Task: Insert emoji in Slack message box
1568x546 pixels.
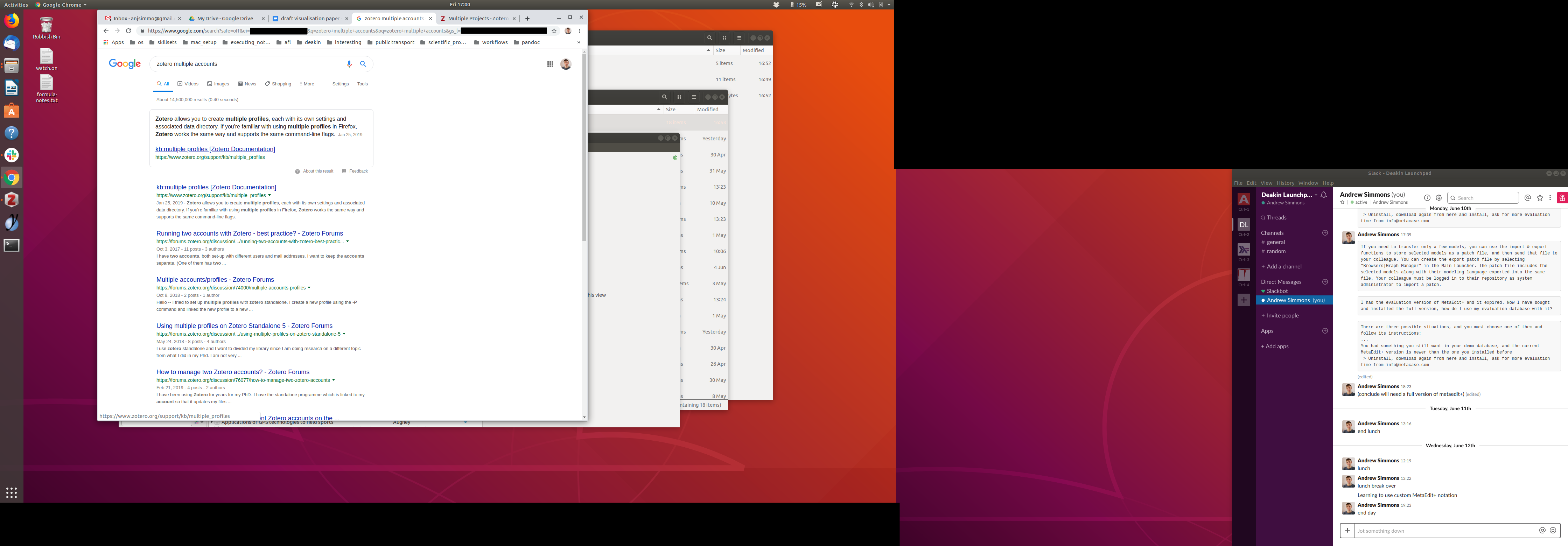Action: [x=1553, y=530]
